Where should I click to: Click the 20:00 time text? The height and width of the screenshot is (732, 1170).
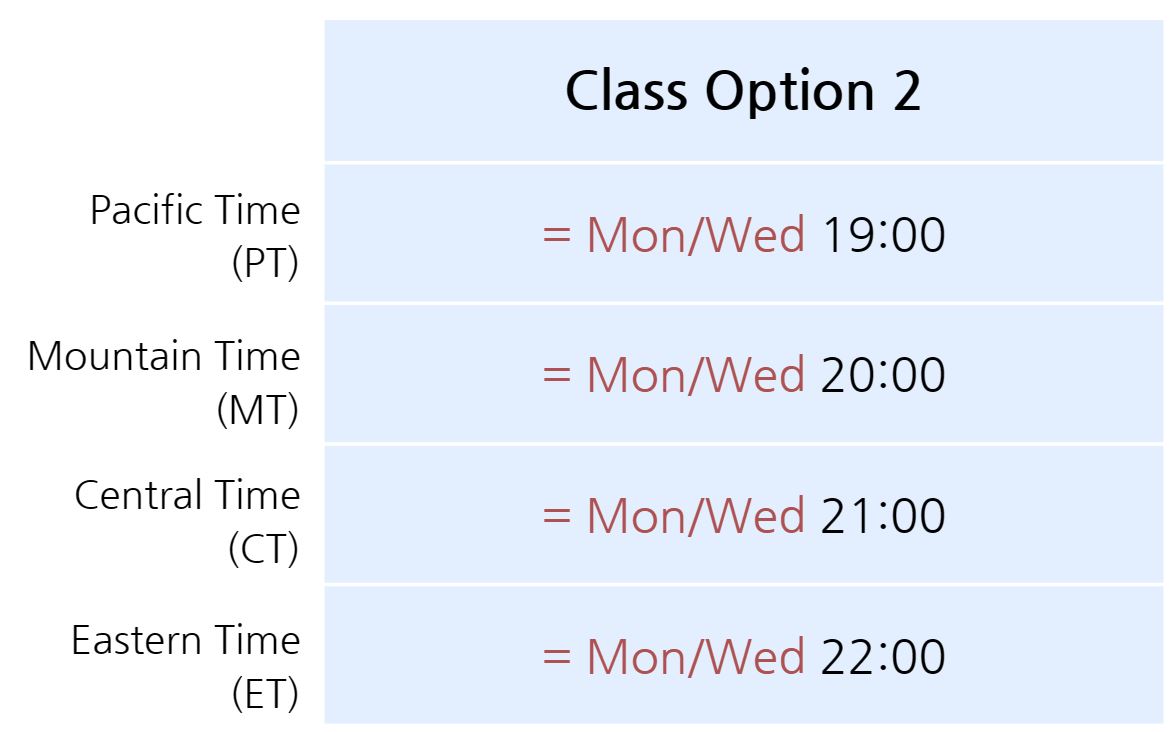[883, 375]
